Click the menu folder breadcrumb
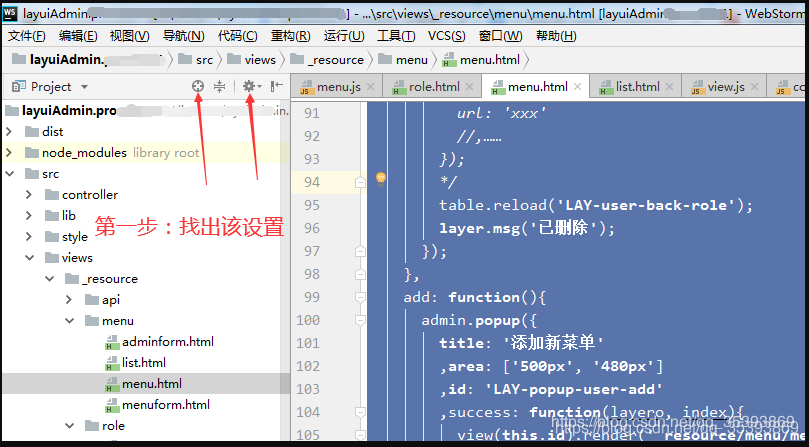809x447 pixels. click(403, 60)
